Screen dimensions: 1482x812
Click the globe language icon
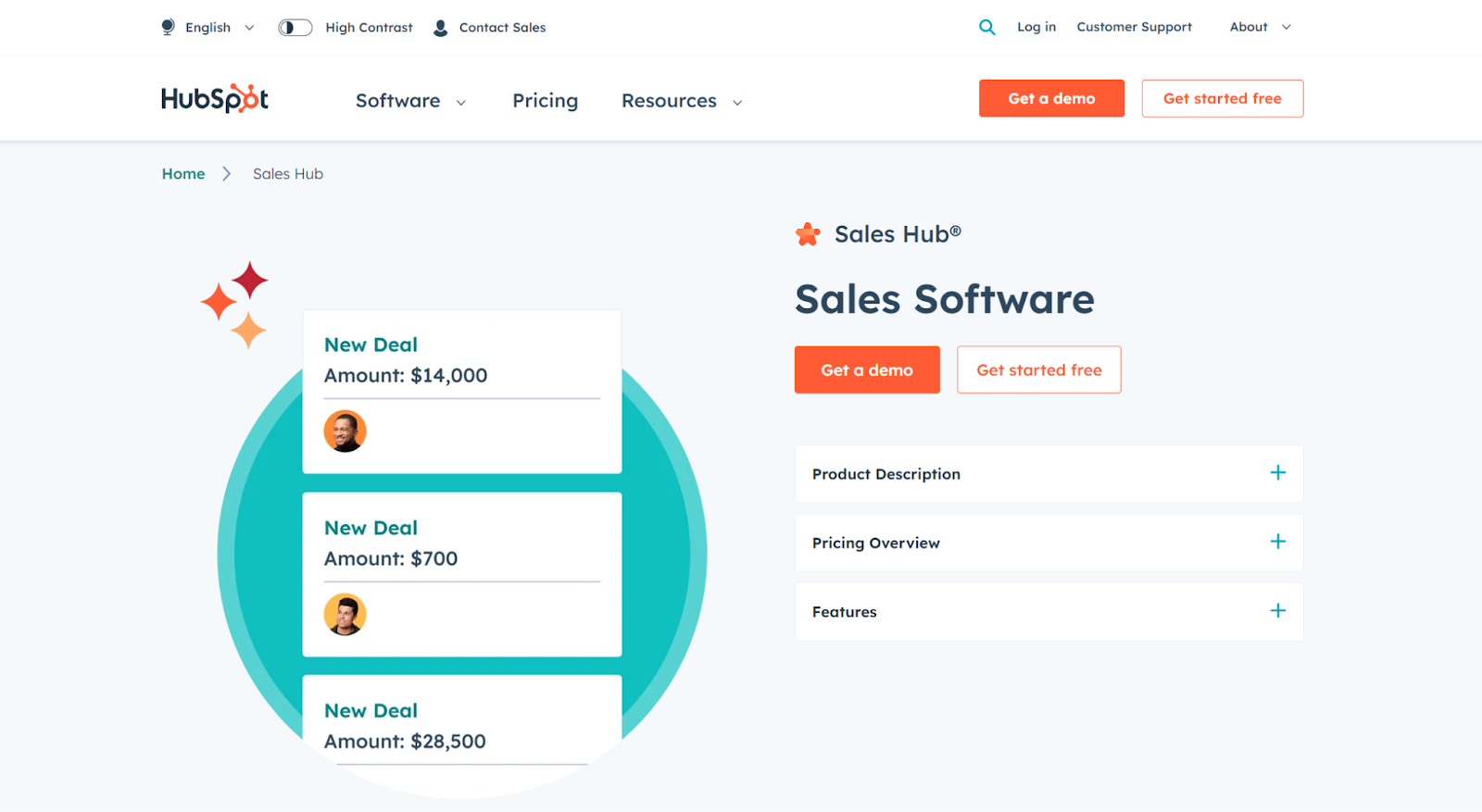click(168, 27)
